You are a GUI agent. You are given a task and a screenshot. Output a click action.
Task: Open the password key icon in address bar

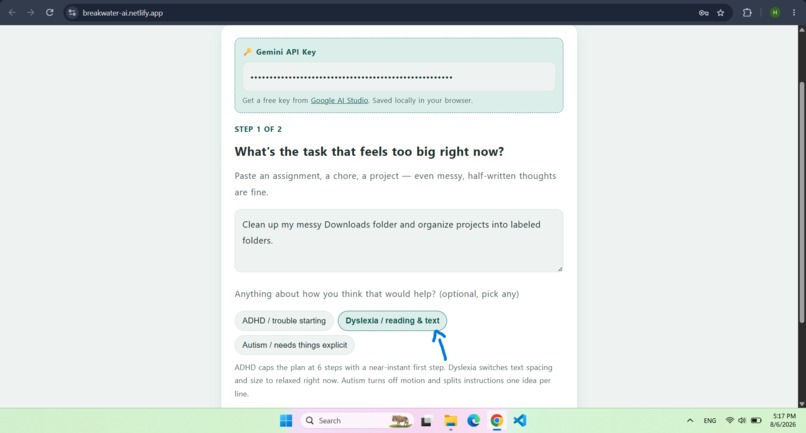coord(704,13)
